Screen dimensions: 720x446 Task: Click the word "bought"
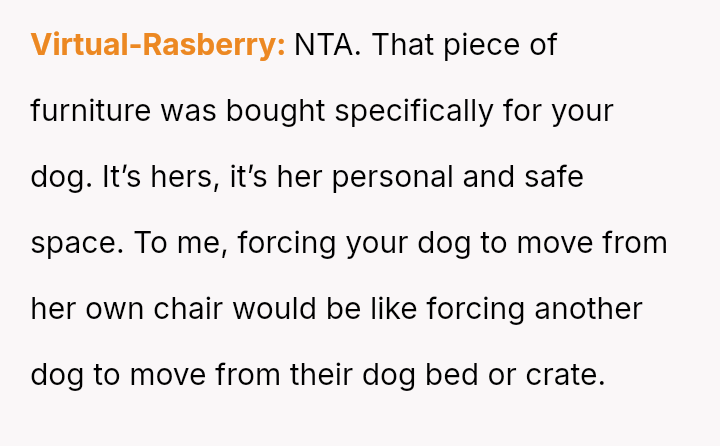point(277,111)
